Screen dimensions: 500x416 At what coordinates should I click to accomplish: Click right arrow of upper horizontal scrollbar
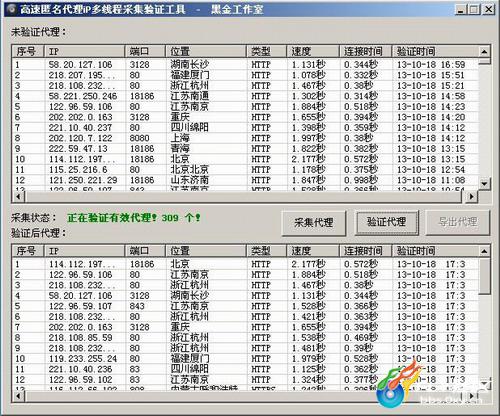coord(471,197)
